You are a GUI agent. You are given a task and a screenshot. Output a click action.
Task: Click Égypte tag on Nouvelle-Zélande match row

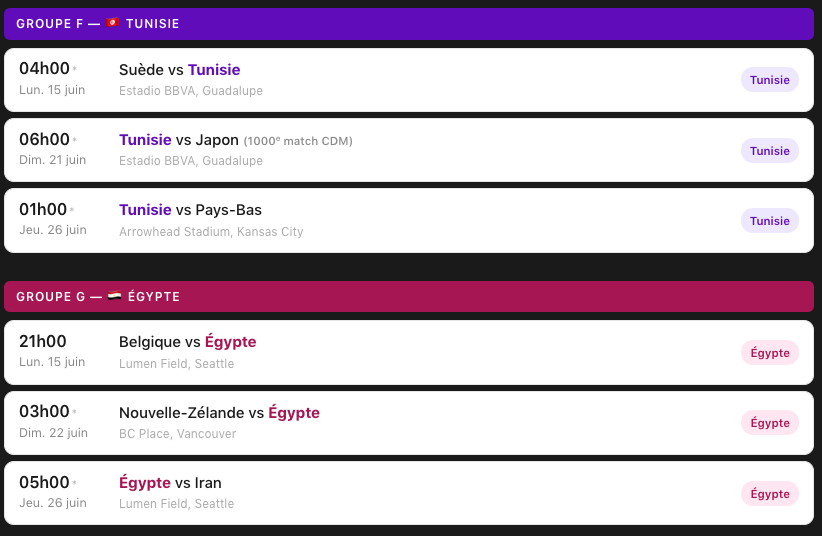[x=769, y=423]
